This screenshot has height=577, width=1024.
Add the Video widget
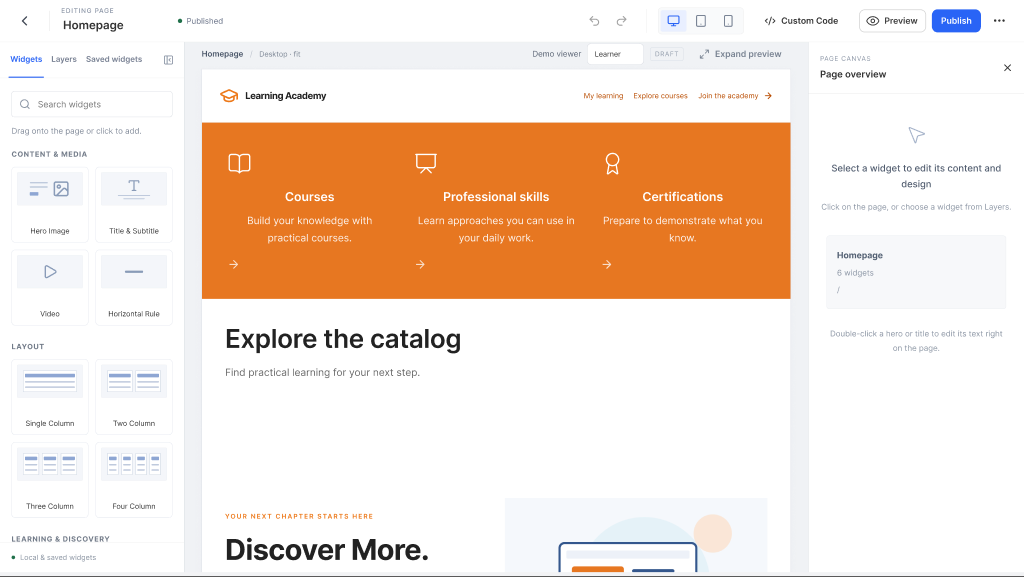tap(50, 288)
